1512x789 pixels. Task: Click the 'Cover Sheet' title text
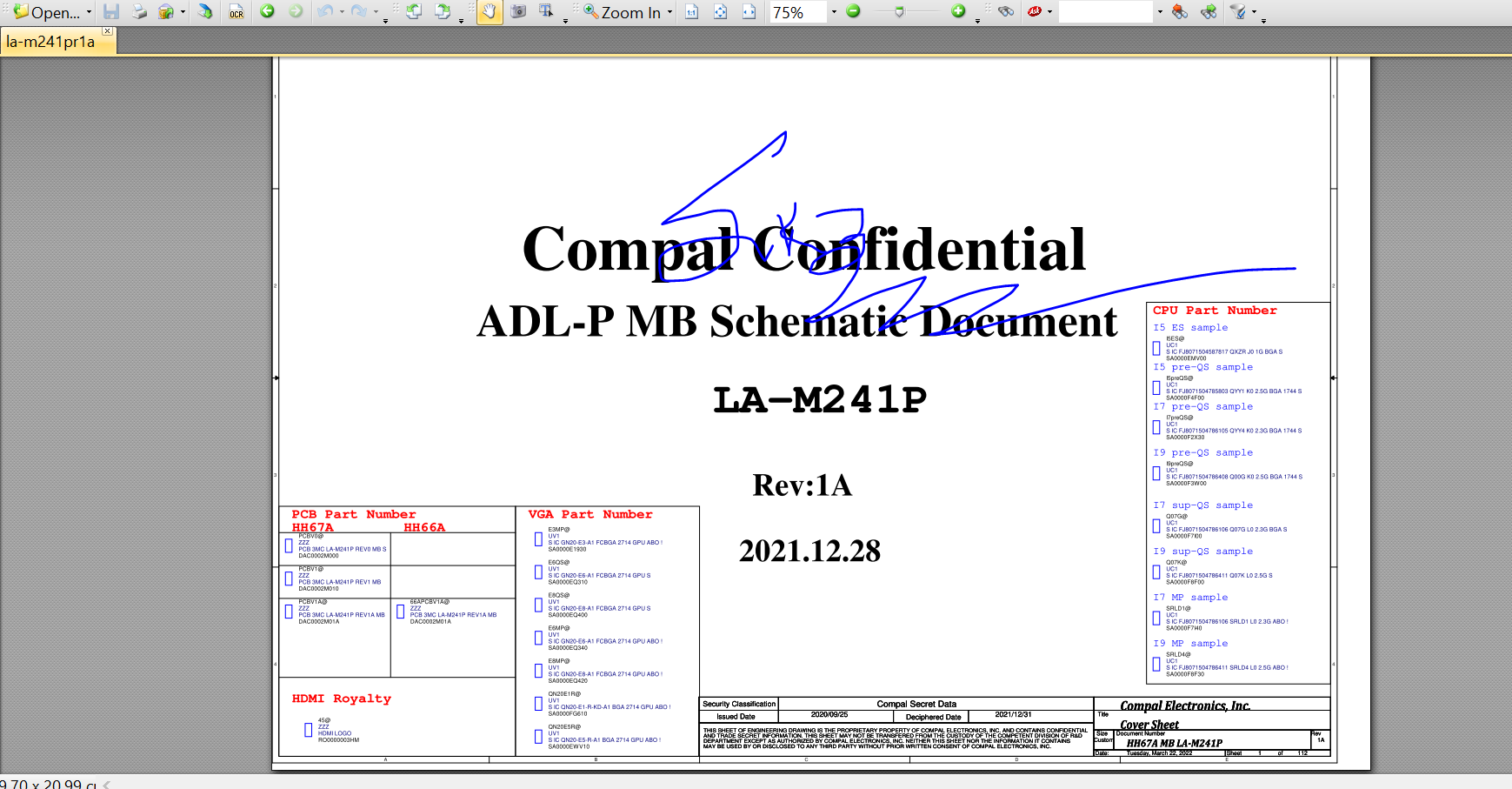[1149, 725]
